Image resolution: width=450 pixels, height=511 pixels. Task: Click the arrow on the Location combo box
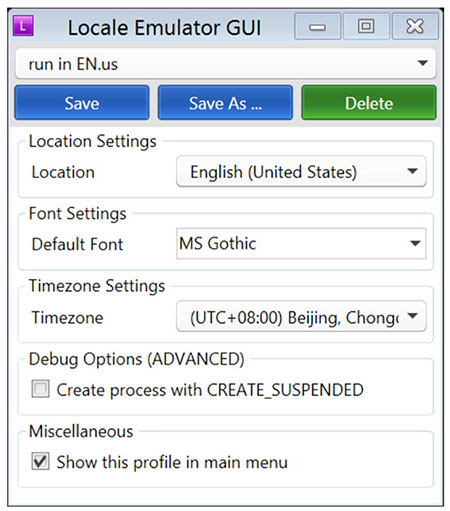[x=412, y=171]
